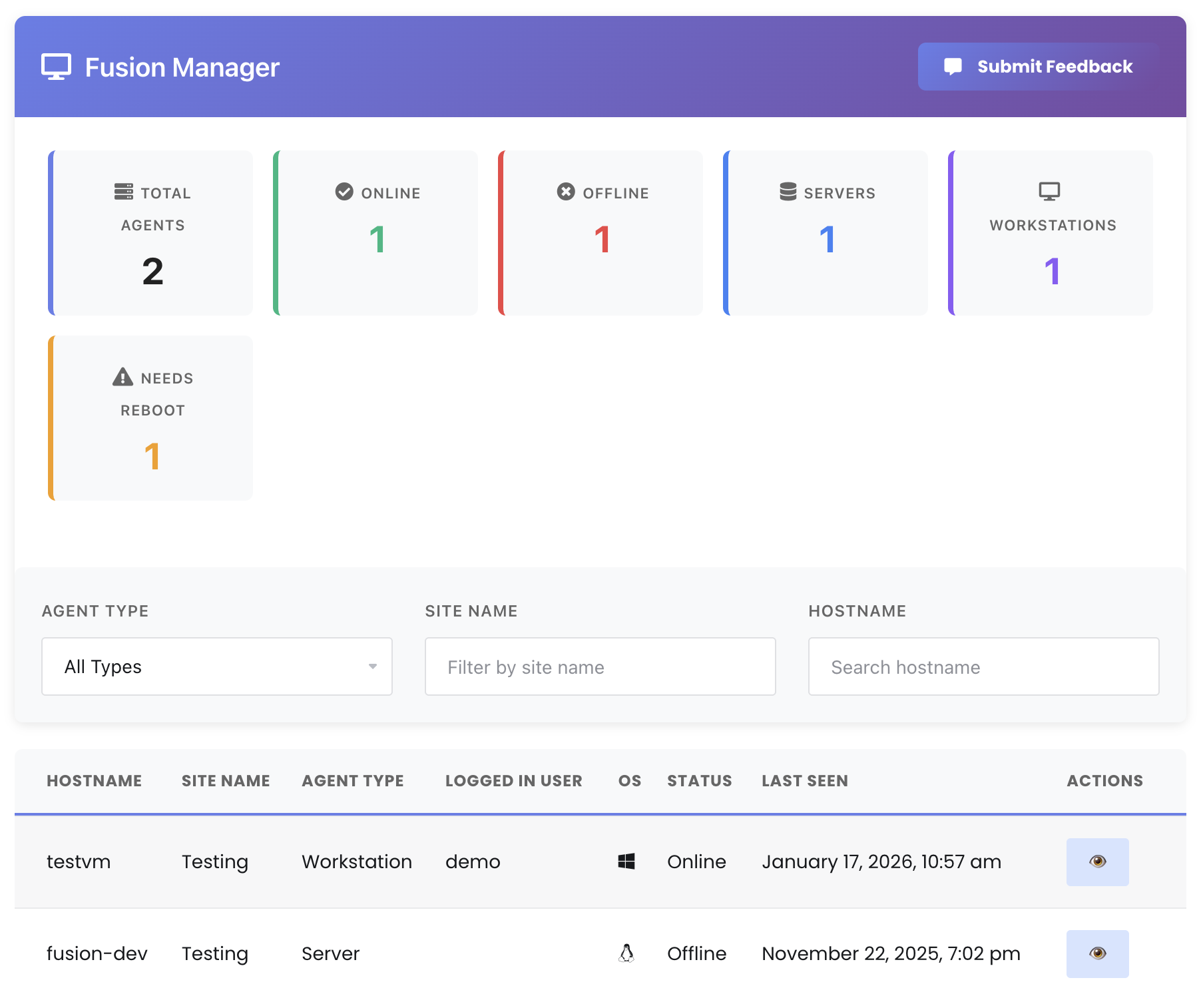
Task: Click the Windows OS icon for testvm
Action: 626,862
